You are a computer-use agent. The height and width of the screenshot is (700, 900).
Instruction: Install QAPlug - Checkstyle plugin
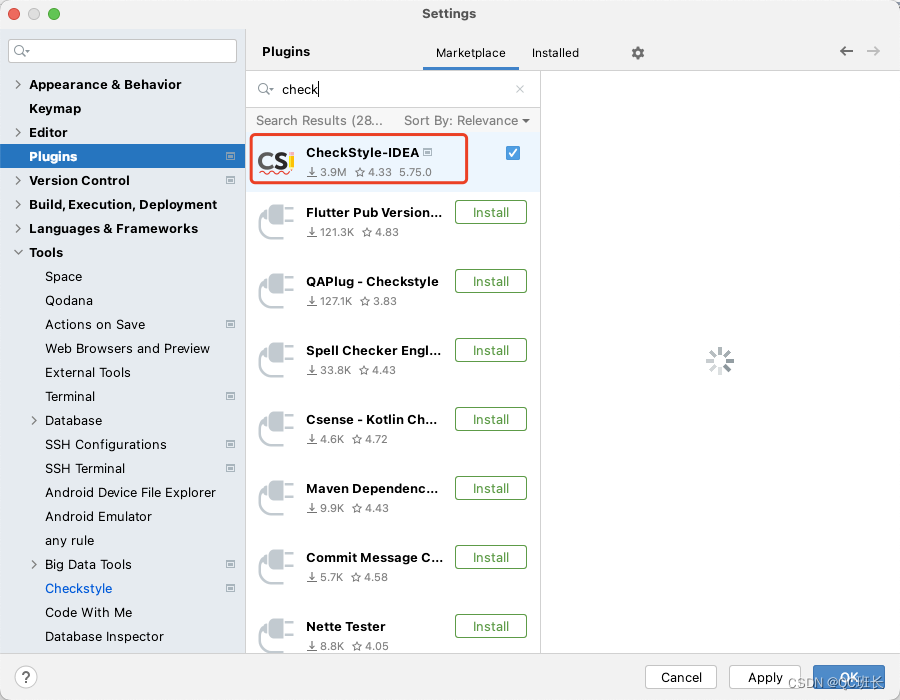(491, 281)
